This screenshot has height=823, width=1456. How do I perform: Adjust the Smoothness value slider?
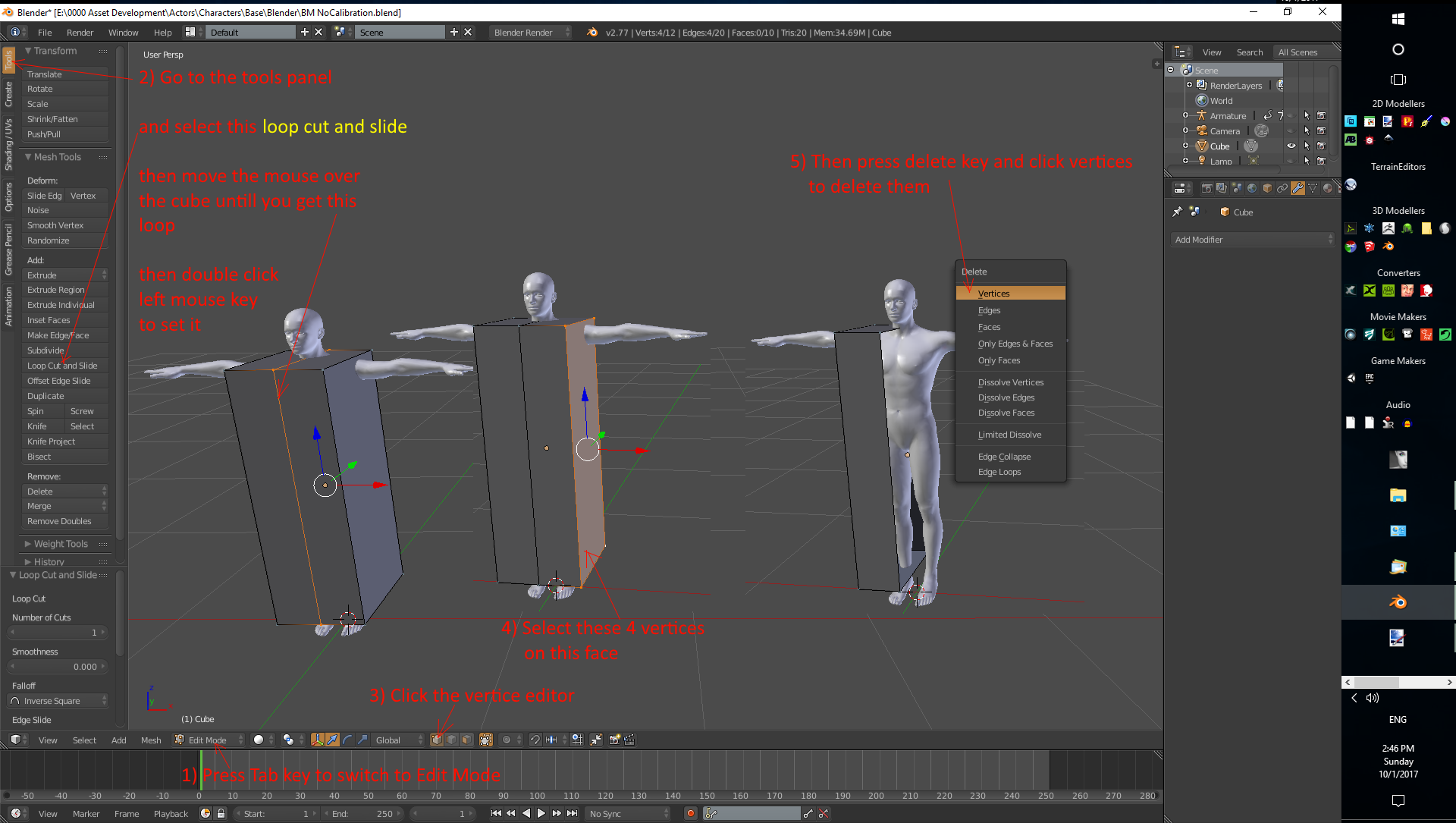tap(58, 667)
